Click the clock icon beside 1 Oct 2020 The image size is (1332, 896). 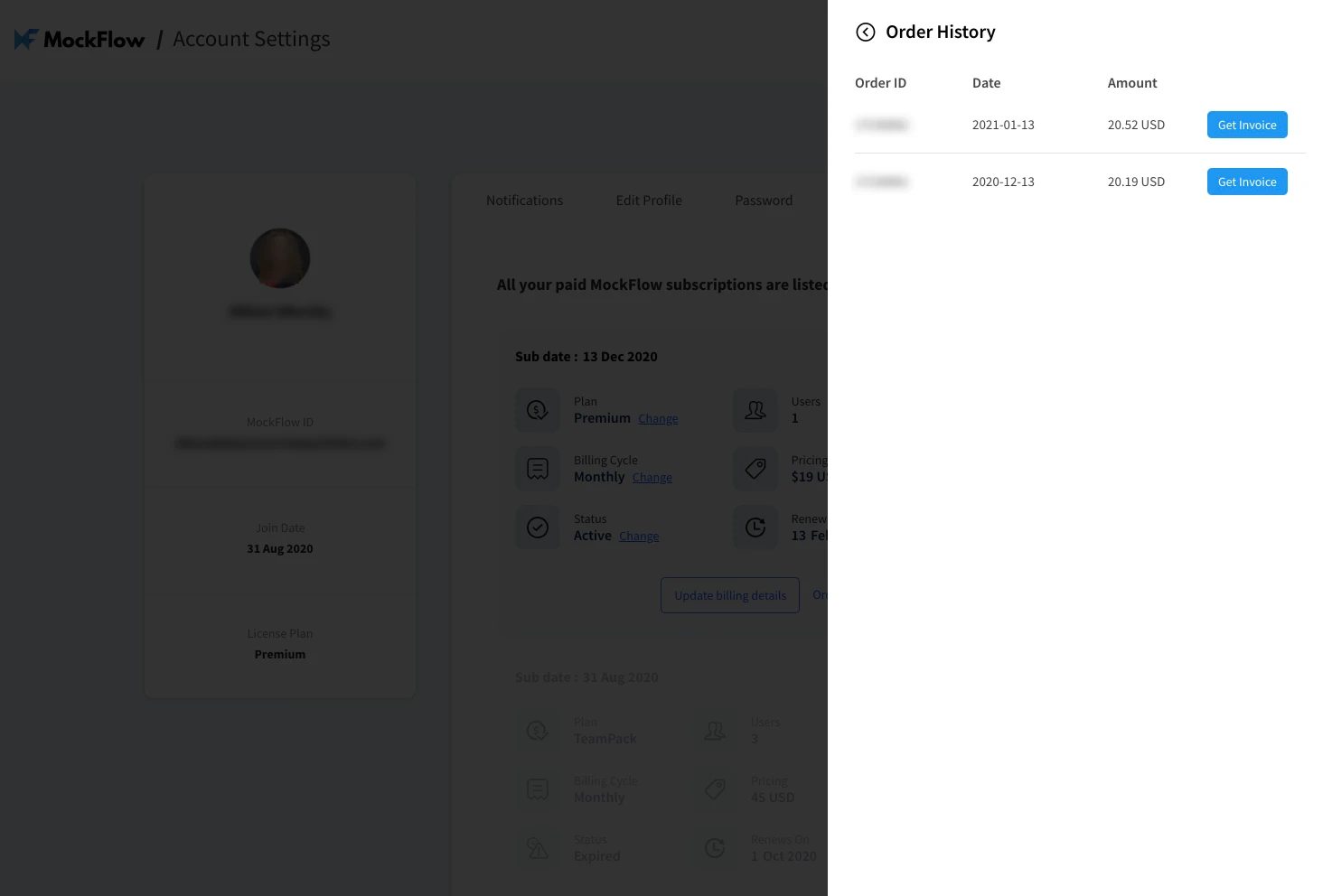(x=715, y=848)
